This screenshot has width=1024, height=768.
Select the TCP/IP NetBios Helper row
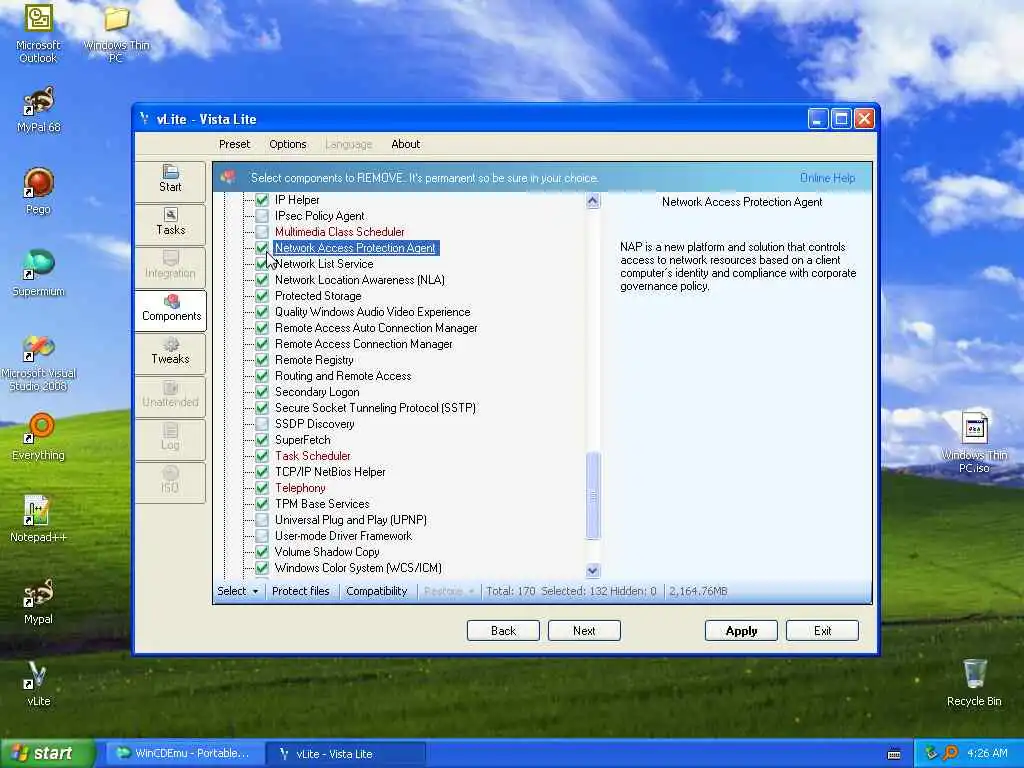click(330, 472)
